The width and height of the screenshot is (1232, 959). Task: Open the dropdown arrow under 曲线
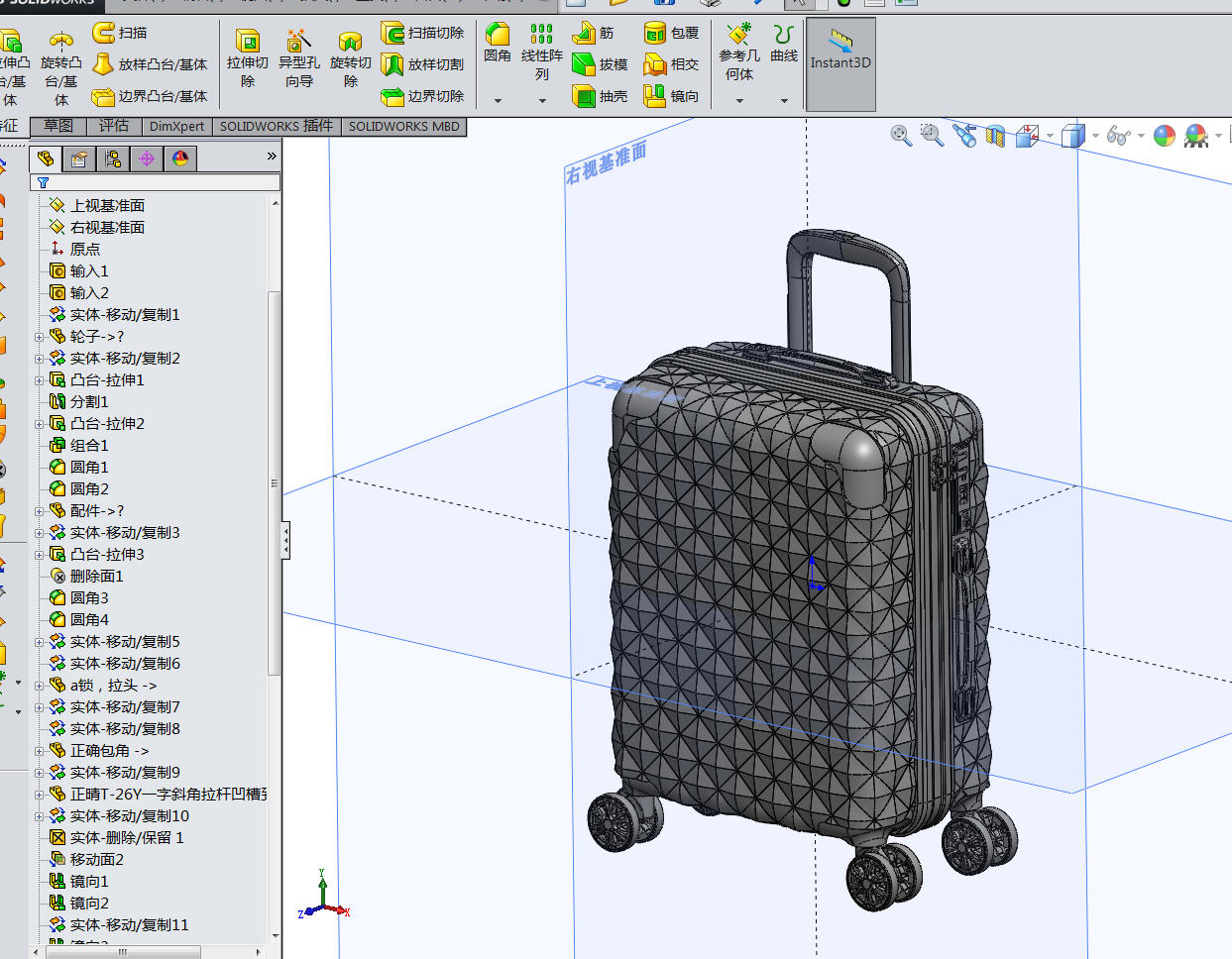784,100
